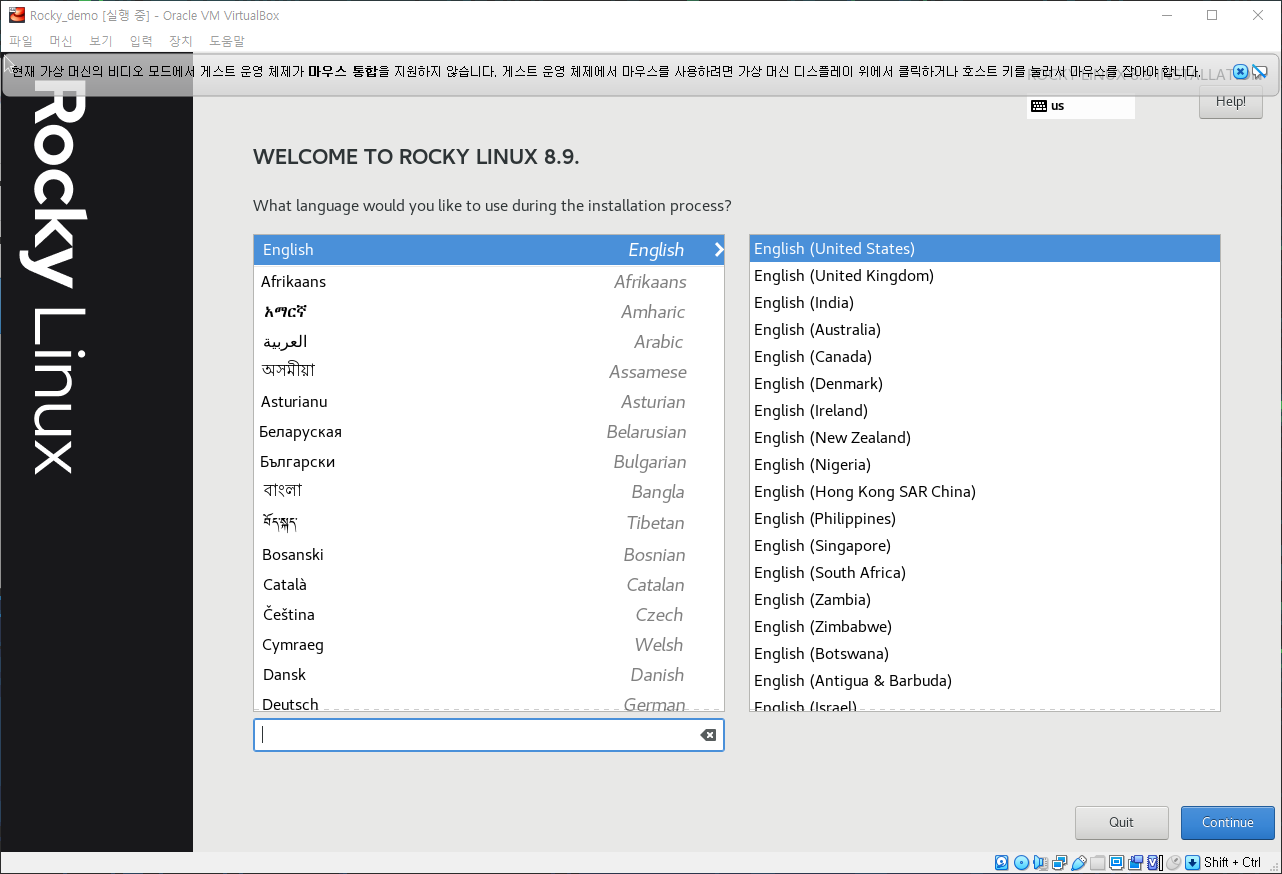Viewport: 1282px width, 874px height.
Task: Select Amharic in the language list
Action: point(489,312)
